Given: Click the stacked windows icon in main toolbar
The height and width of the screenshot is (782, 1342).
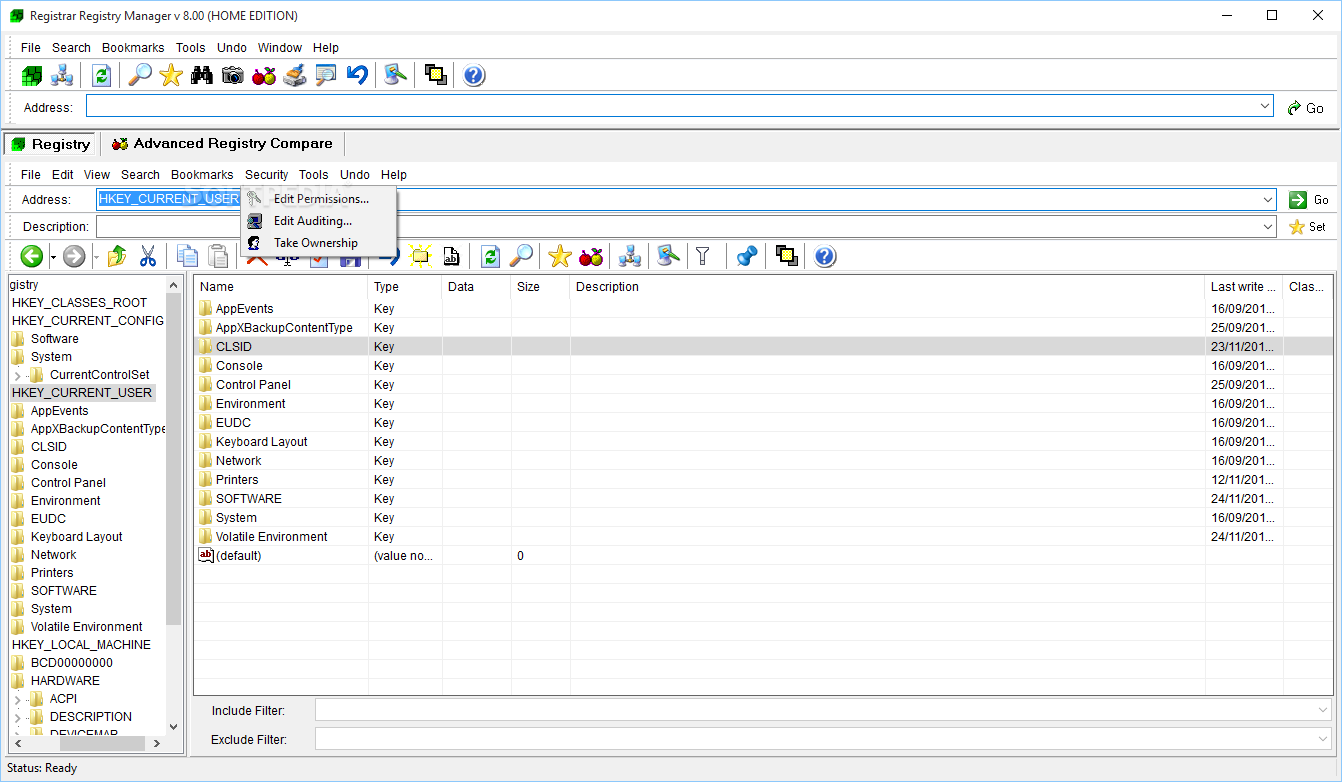Looking at the screenshot, I should (435, 75).
